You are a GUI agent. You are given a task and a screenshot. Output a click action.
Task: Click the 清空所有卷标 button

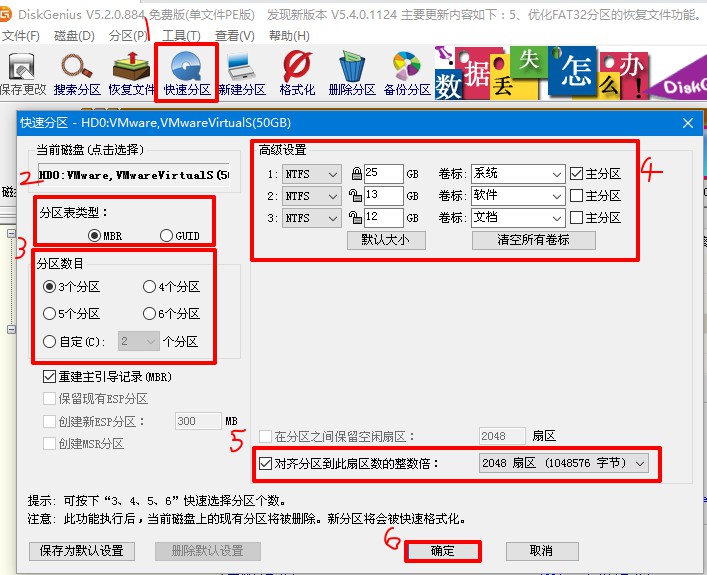click(533, 240)
